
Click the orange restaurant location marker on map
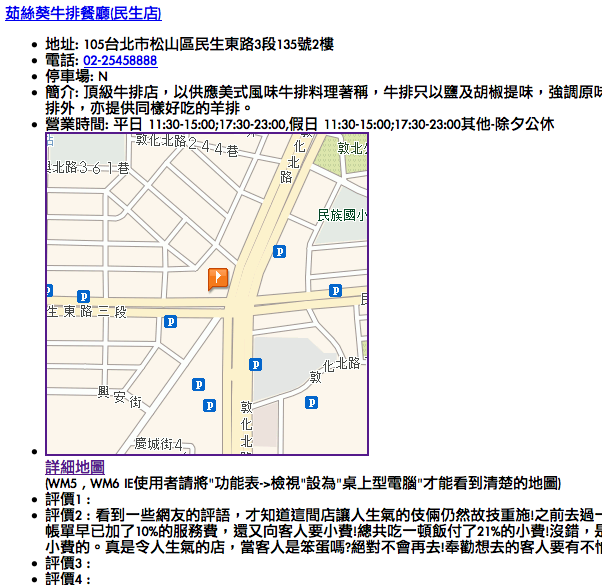218,279
